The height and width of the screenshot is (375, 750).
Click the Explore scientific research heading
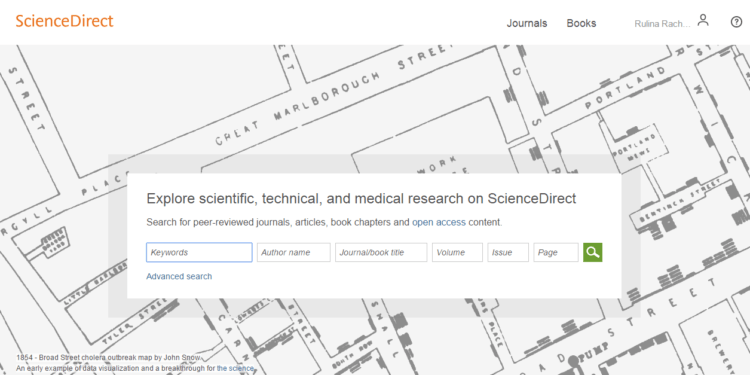click(361, 198)
